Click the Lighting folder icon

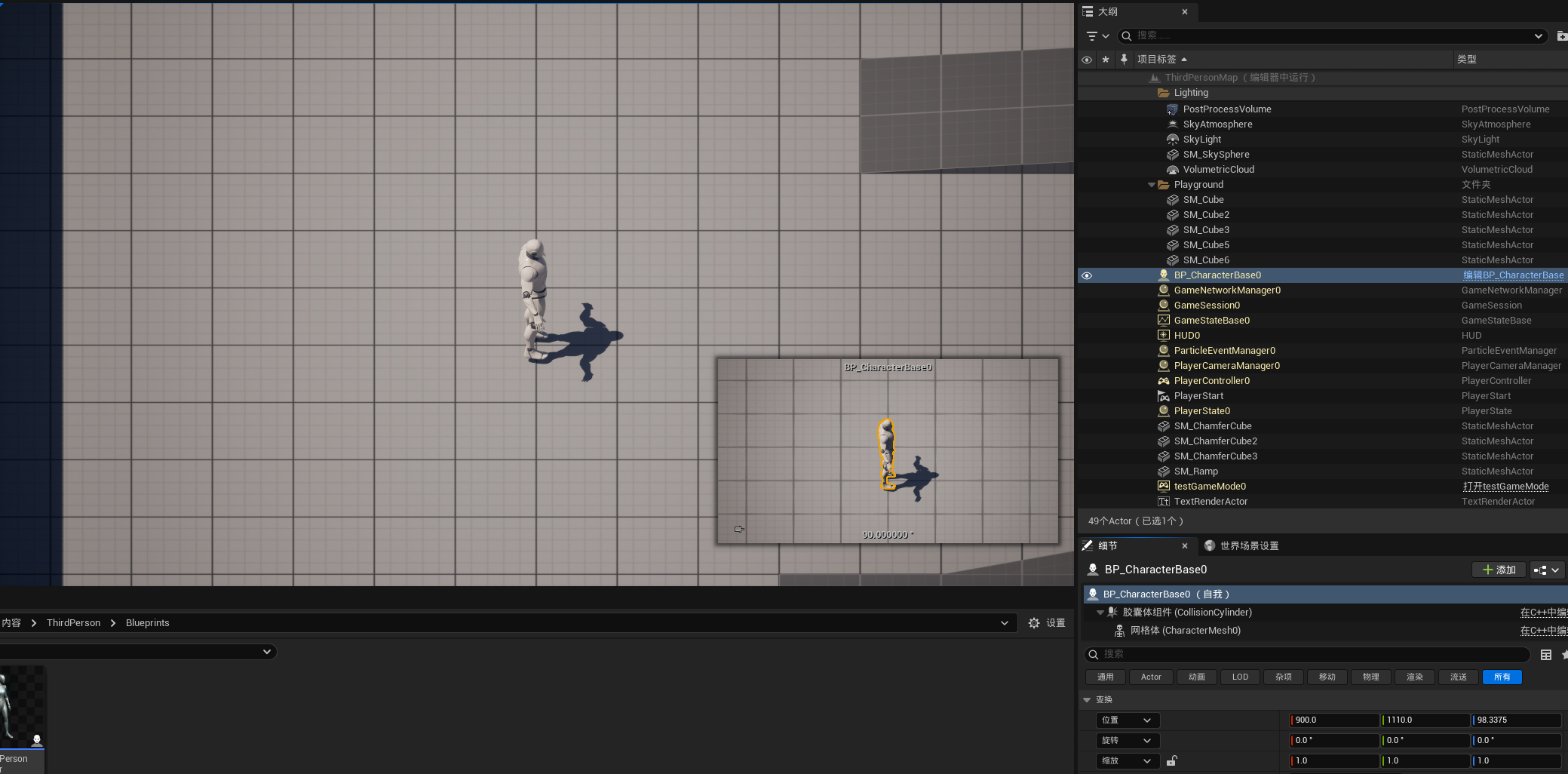click(1163, 93)
